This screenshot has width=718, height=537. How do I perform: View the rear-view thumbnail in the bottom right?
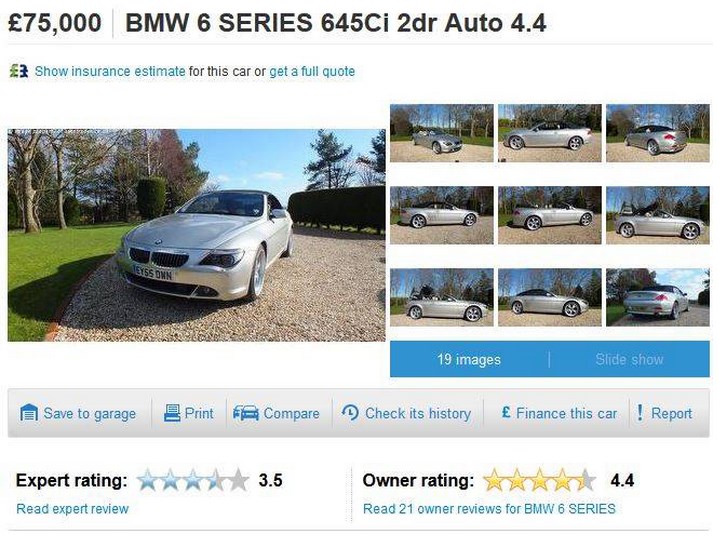click(658, 298)
